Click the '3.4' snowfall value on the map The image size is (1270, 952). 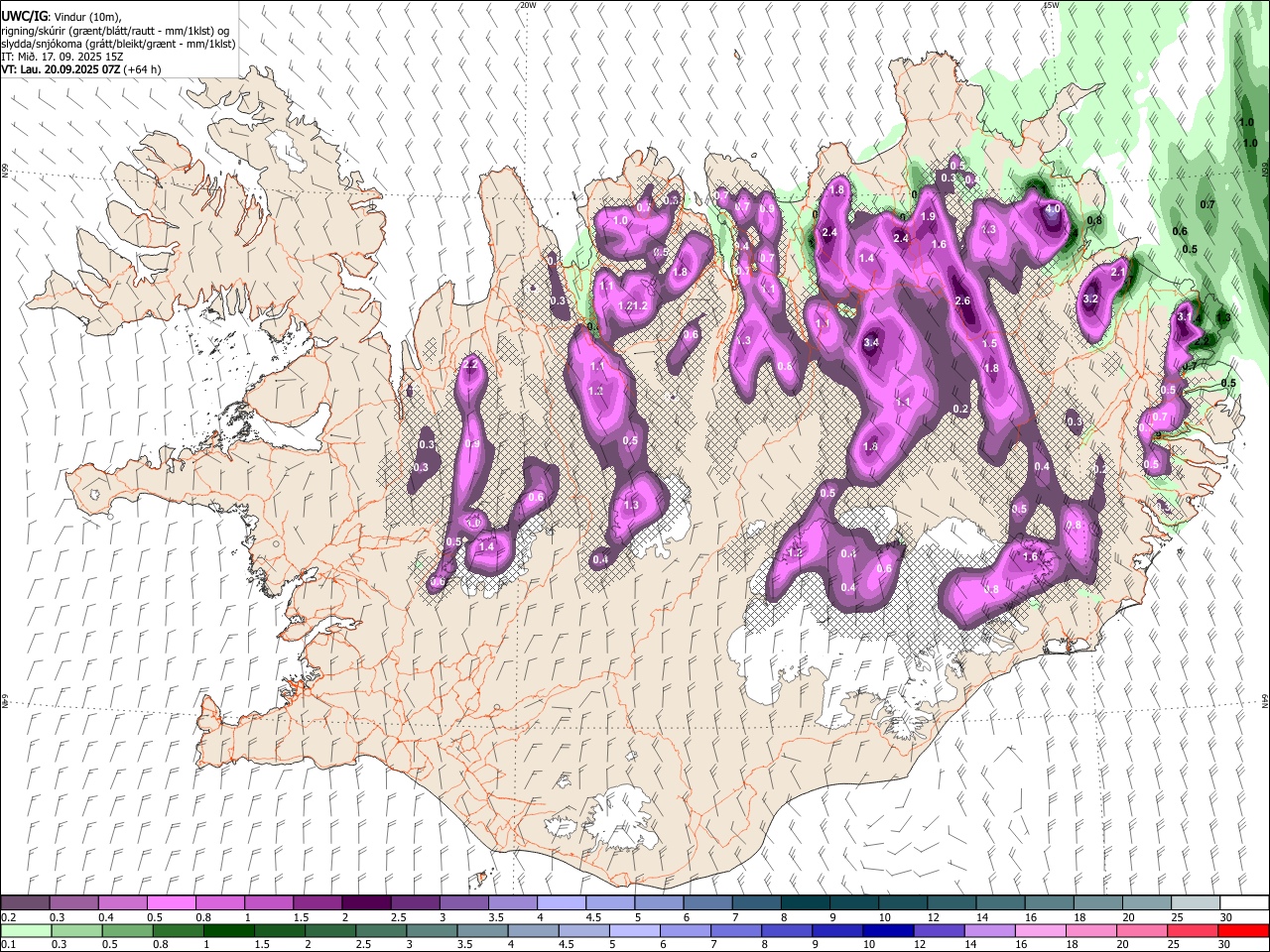(871, 342)
